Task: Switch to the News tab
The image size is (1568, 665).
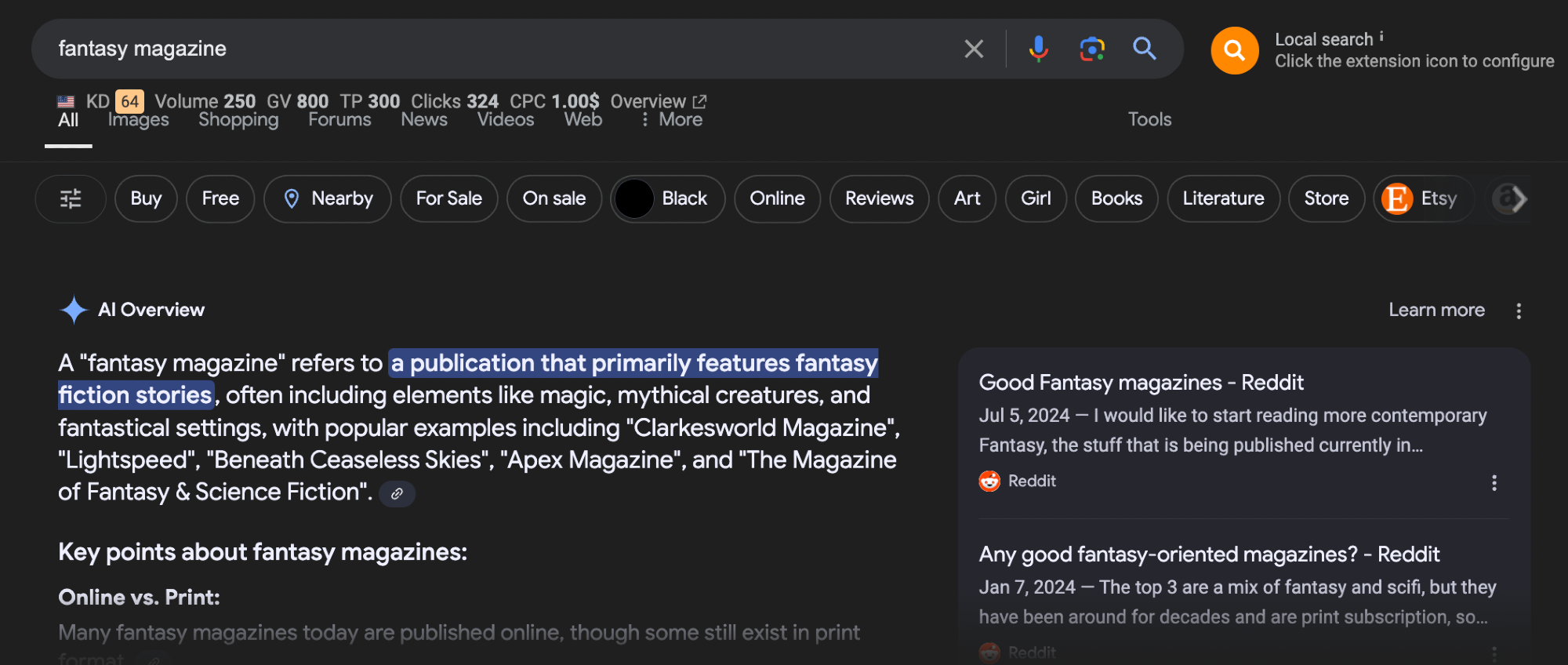Action: click(424, 120)
